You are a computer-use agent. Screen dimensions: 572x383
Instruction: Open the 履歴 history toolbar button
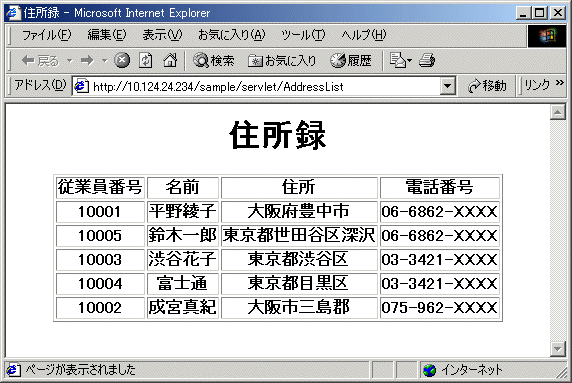click(351, 61)
